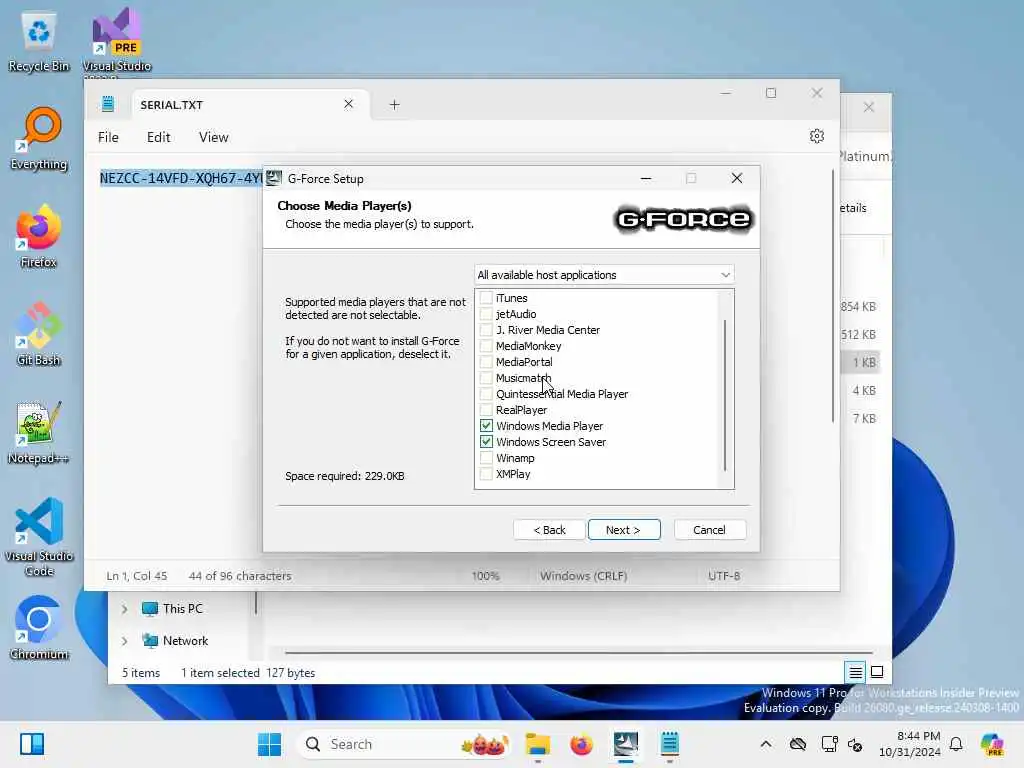Click the media player list scrollbar
The width and height of the screenshot is (1024, 768).
pos(725,395)
